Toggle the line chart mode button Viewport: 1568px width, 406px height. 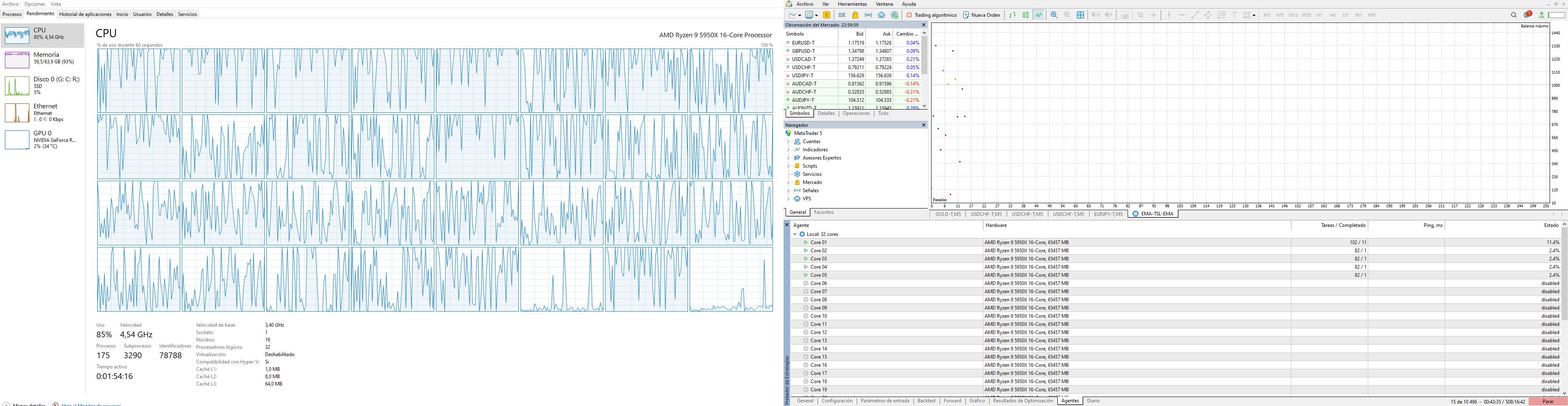point(1039,15)
